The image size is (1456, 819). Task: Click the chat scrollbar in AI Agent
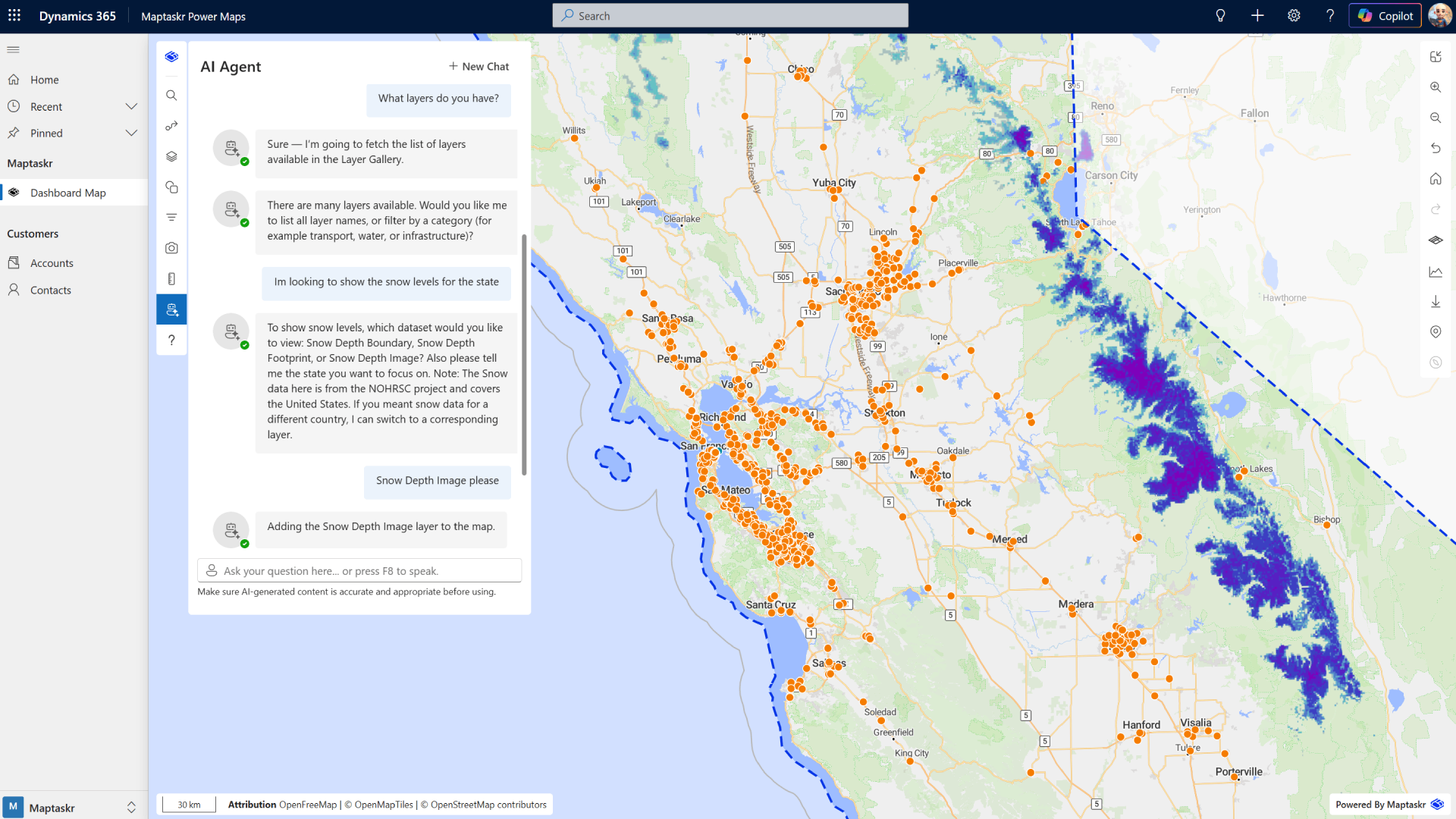pyautogui.click(x=524, y=355)
